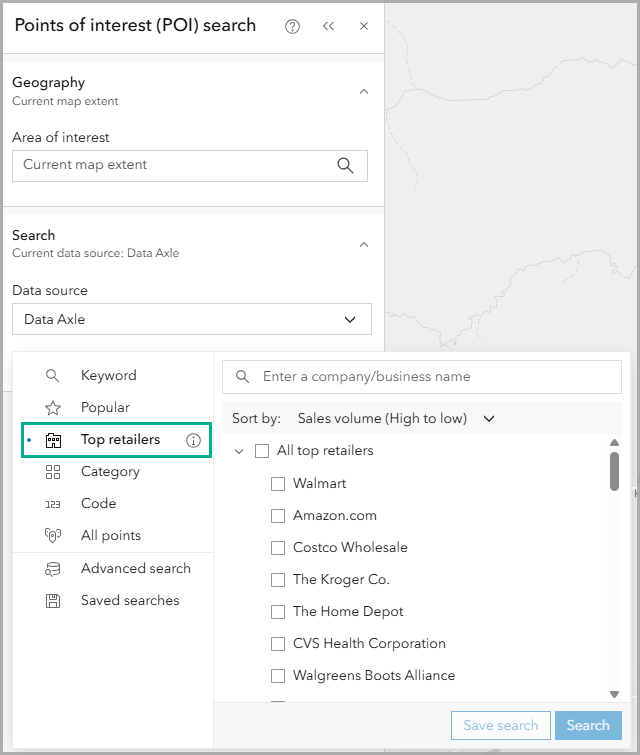Check the Amazon.com checkbox

[x=278, y=516]
